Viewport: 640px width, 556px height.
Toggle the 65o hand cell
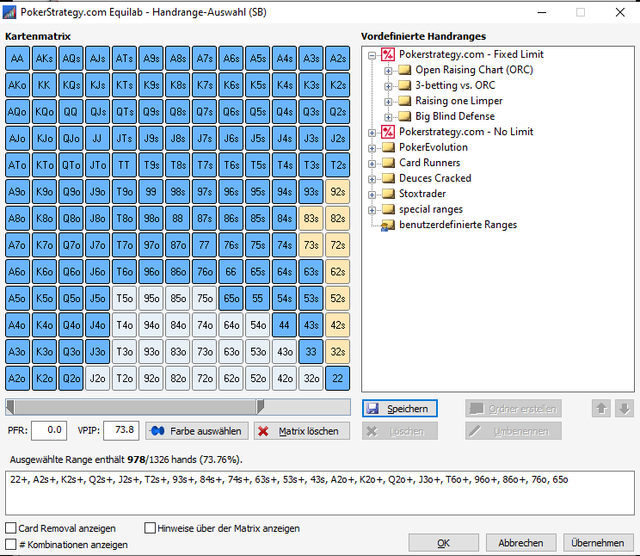pyautogui.click(x=231, y=298)
